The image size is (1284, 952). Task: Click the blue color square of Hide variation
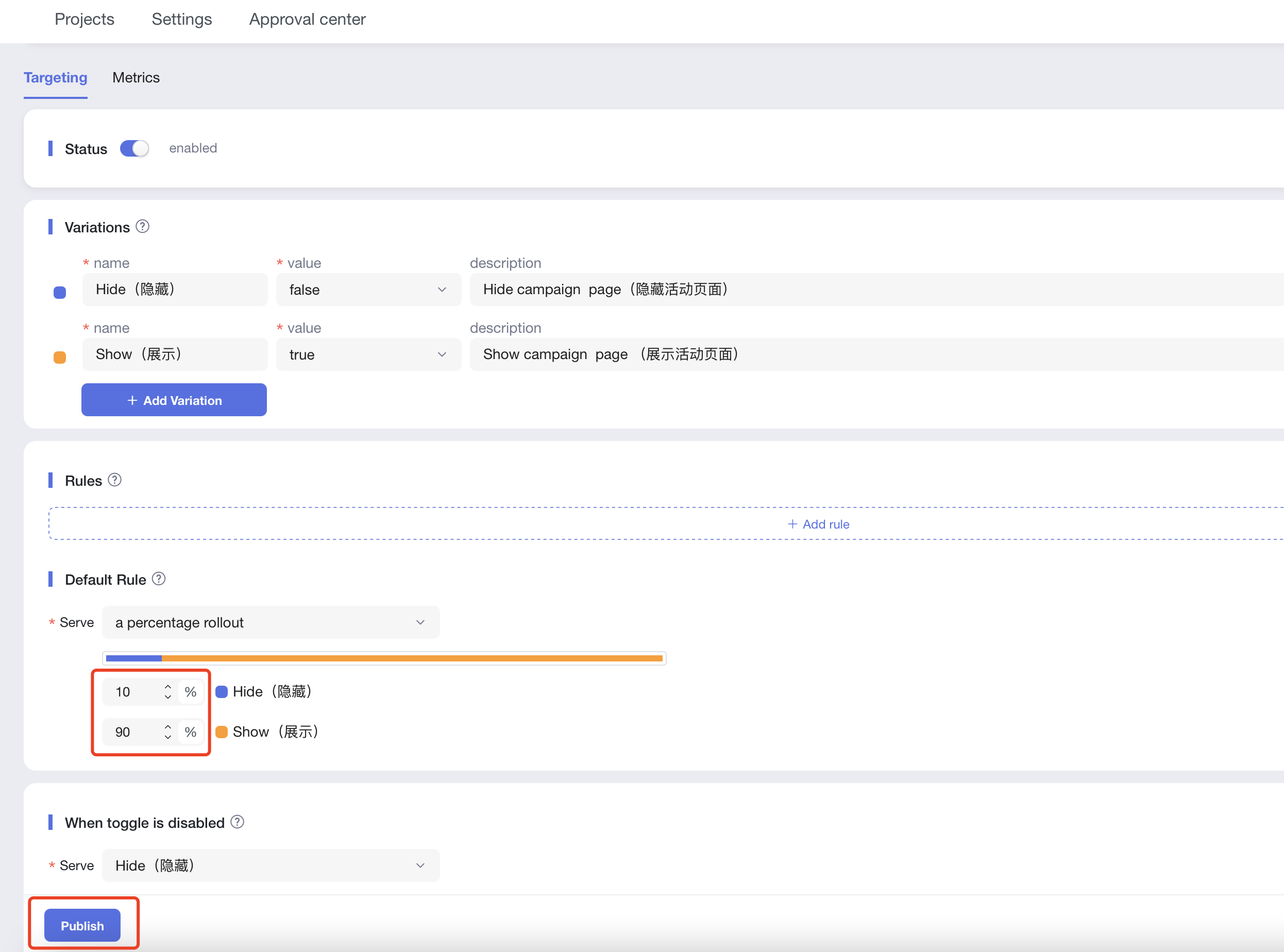[x=60, y=292]
